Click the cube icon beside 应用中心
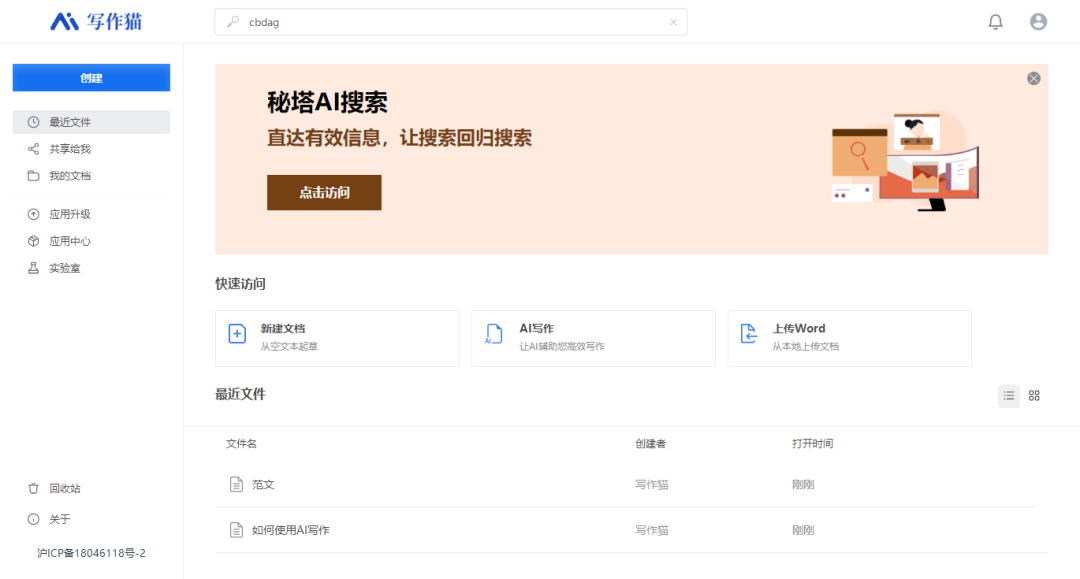This screenshot has width=1080, height=579. (x=33, y=241)
